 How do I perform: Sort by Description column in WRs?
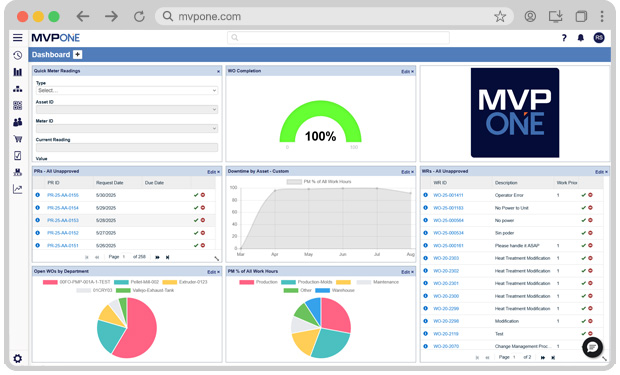pyautogui.click(x=506, y=183)
